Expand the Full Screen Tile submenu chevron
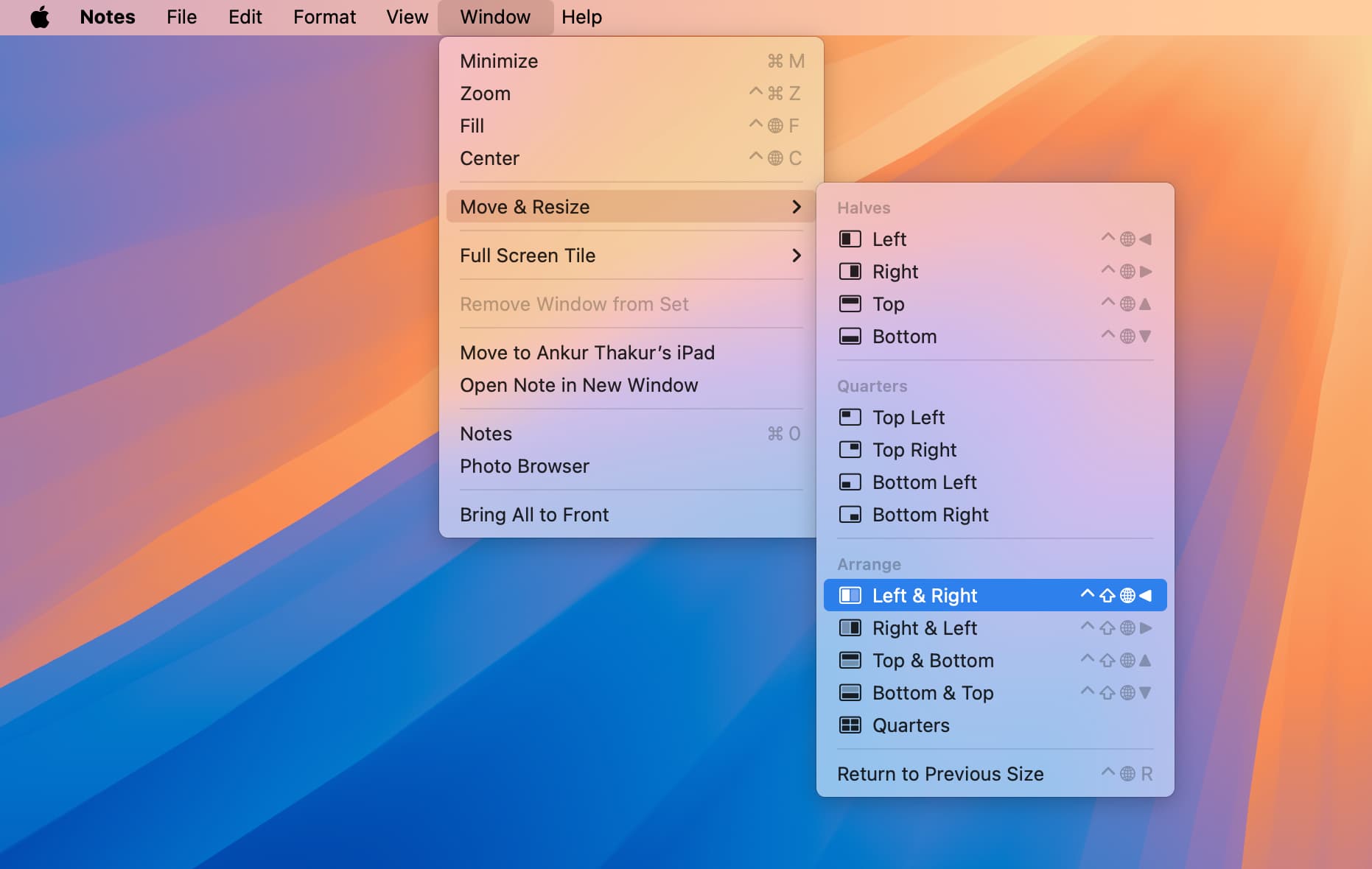This screenshot has width=1372, height=869. [x=796, y=256]
